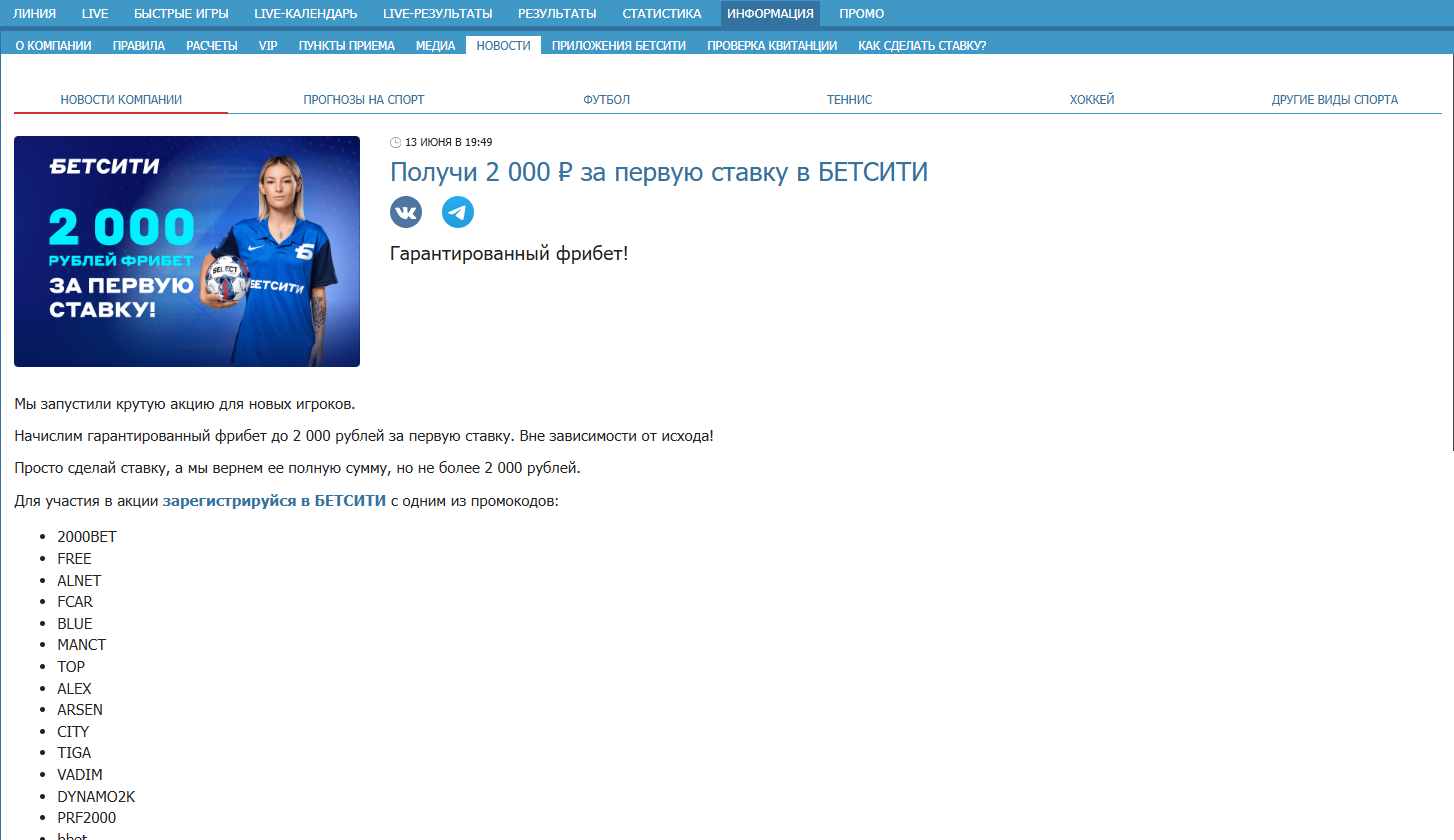Click promo code CITY
Screen dimensions: 1454x840
tap(73, 732)
